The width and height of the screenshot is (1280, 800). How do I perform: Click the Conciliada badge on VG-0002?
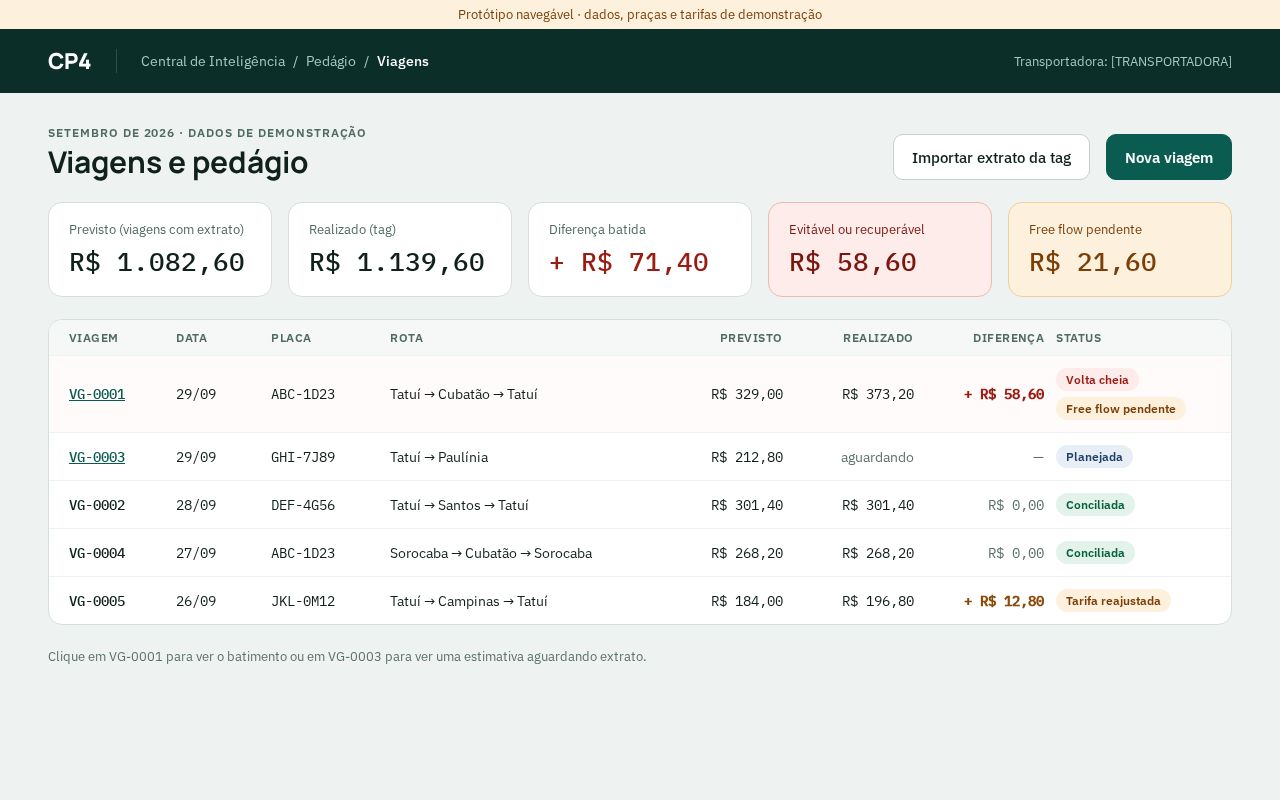coord(1095,505)
